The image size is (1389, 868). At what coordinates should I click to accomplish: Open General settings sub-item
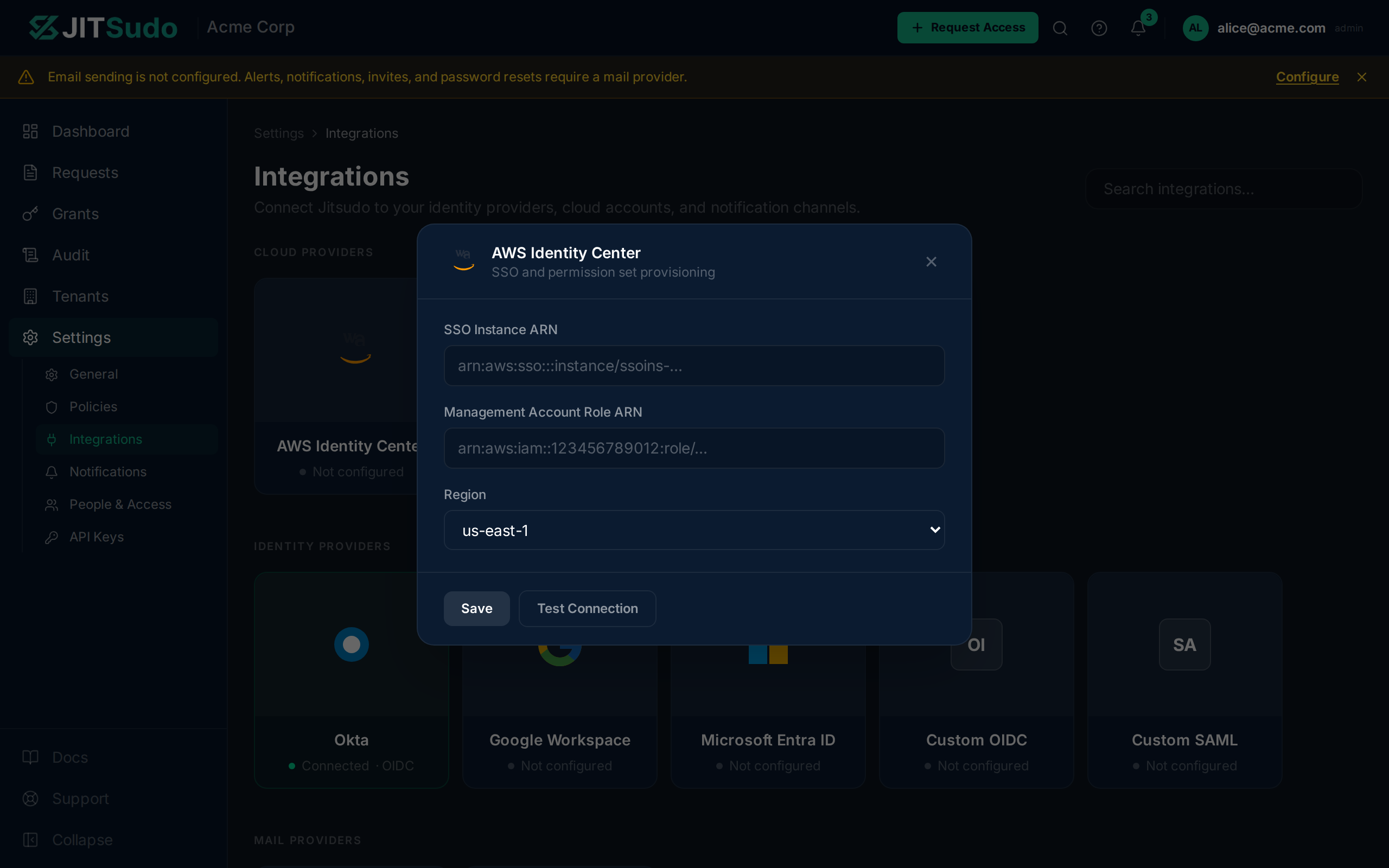coord(127,374)
